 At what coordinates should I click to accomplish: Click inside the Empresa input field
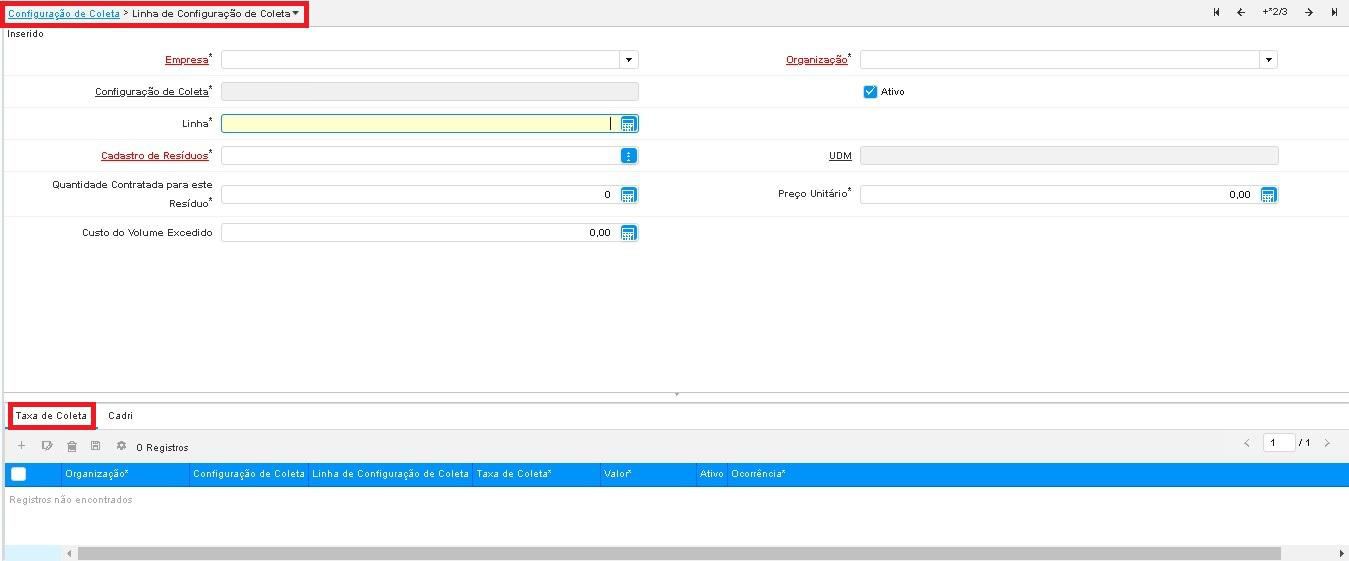coord(420,60)
